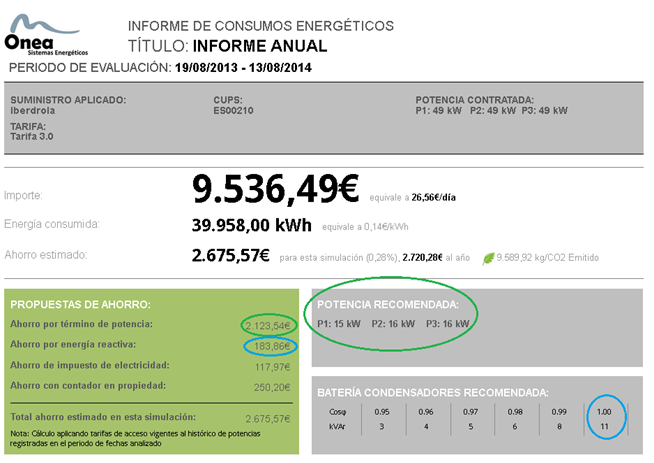
Task: Click the 250,20€ owned meter savings
Action: pos(273,386)
